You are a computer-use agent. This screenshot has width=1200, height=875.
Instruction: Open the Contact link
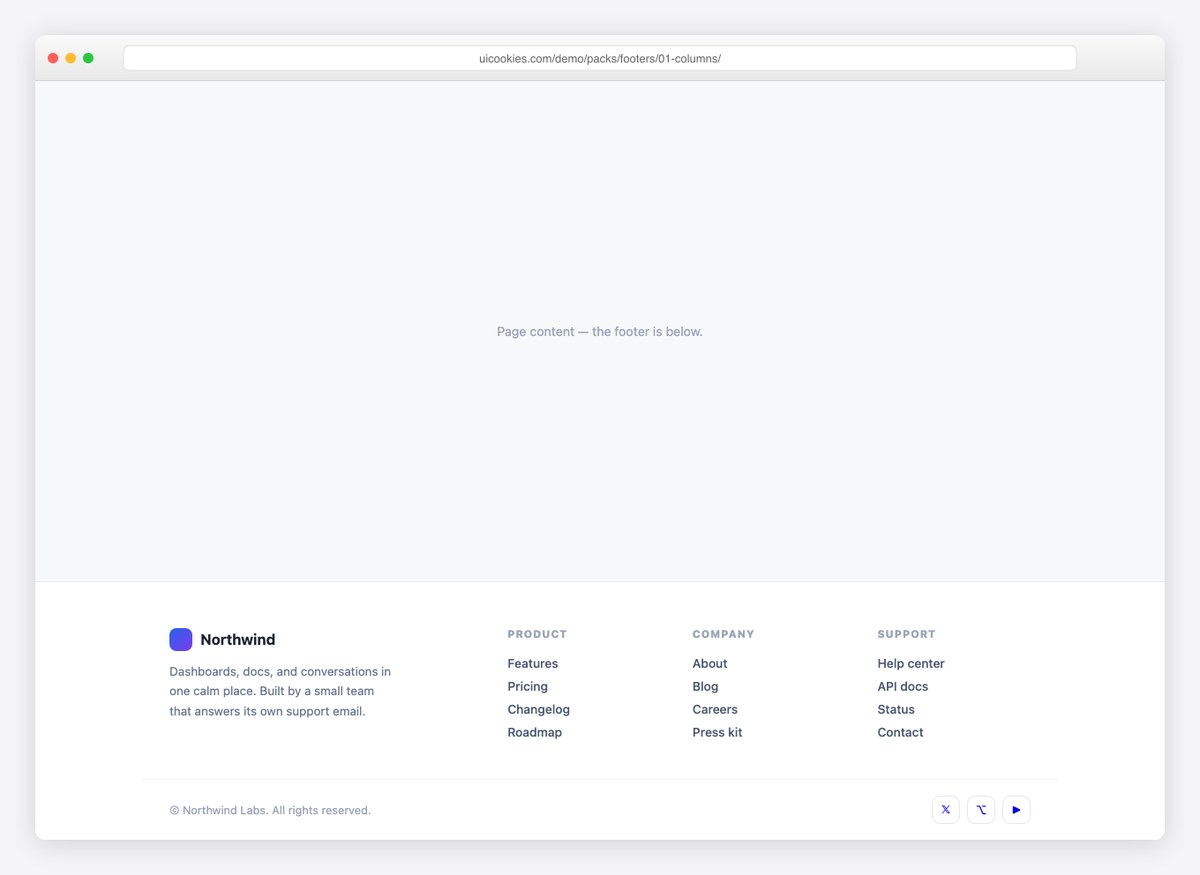tap(901, 732)
